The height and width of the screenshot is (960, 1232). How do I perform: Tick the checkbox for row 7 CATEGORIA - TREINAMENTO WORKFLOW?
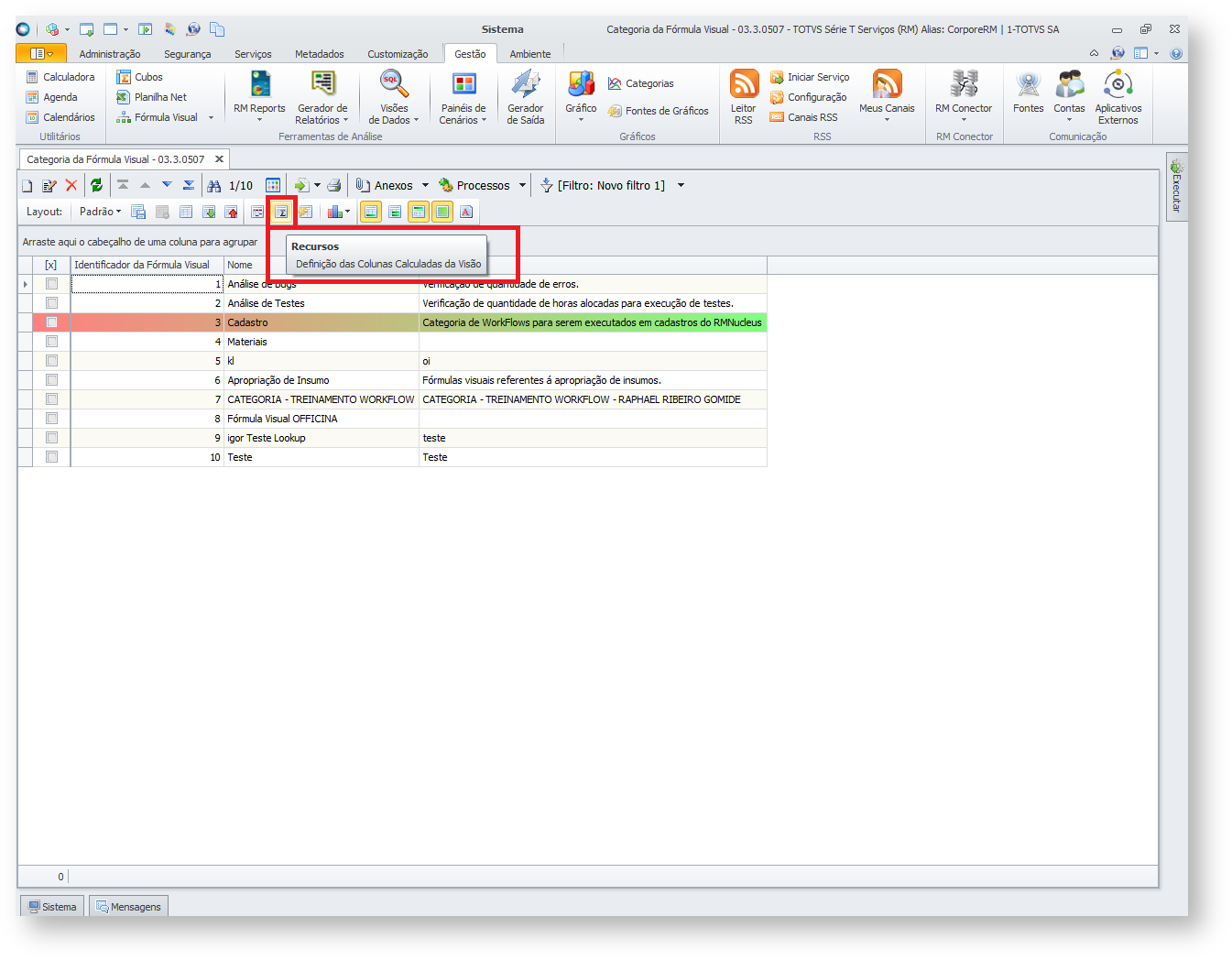(x=51, y=399)
